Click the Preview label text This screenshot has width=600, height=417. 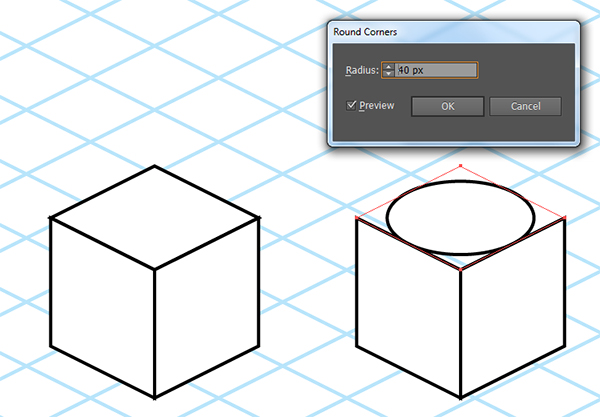[x=377, y=106]
